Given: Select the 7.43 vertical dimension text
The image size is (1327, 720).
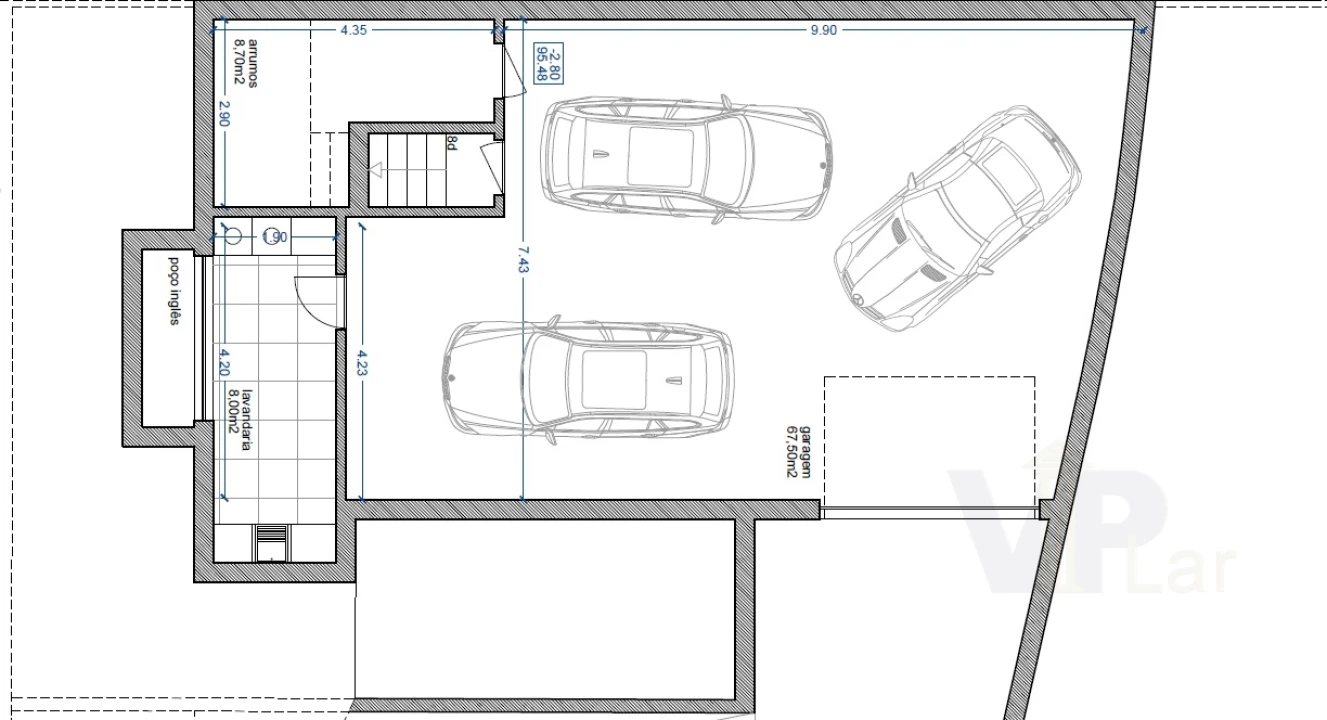Looking at the screenshot, I should (x=523, y=259).
